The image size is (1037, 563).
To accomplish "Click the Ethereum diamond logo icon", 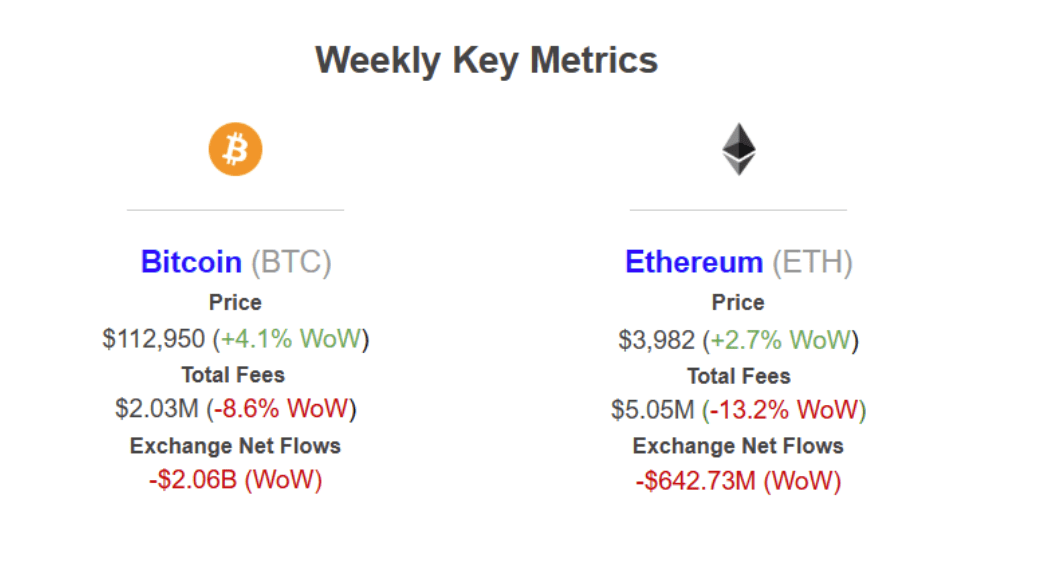I will [739, 150].
